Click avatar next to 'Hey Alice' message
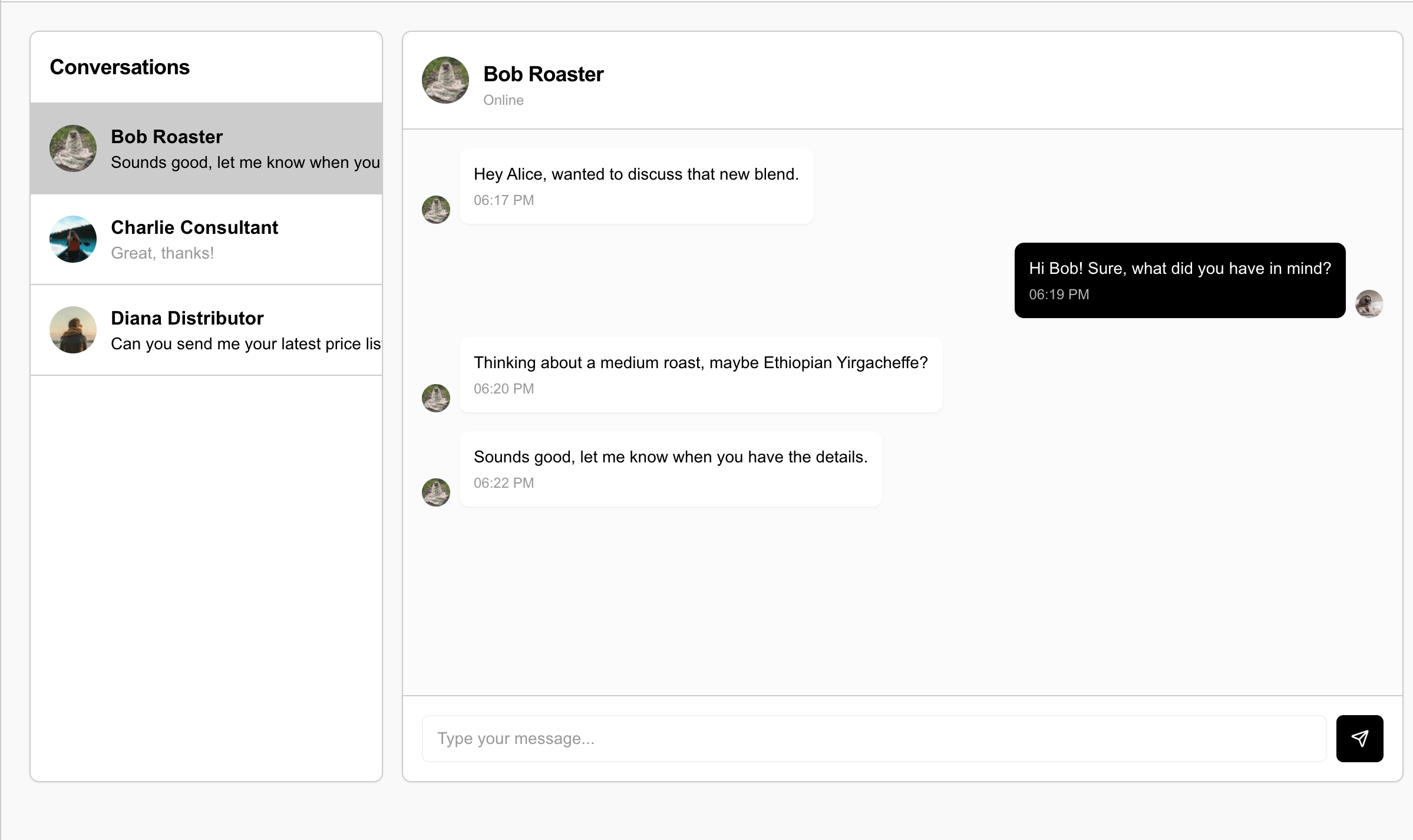Viewport: 1413px width, 840px height. [x=436, y=210]
